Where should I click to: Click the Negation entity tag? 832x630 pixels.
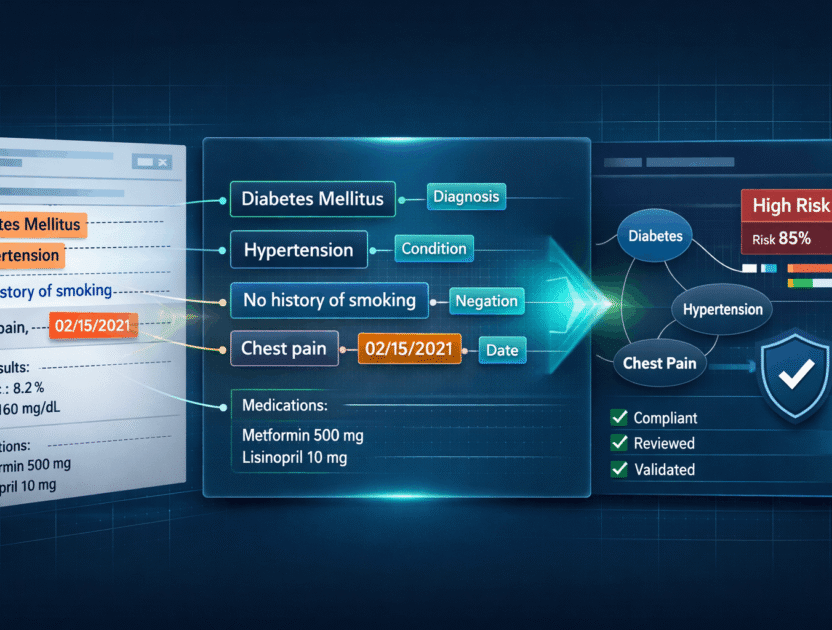point(486,299)
